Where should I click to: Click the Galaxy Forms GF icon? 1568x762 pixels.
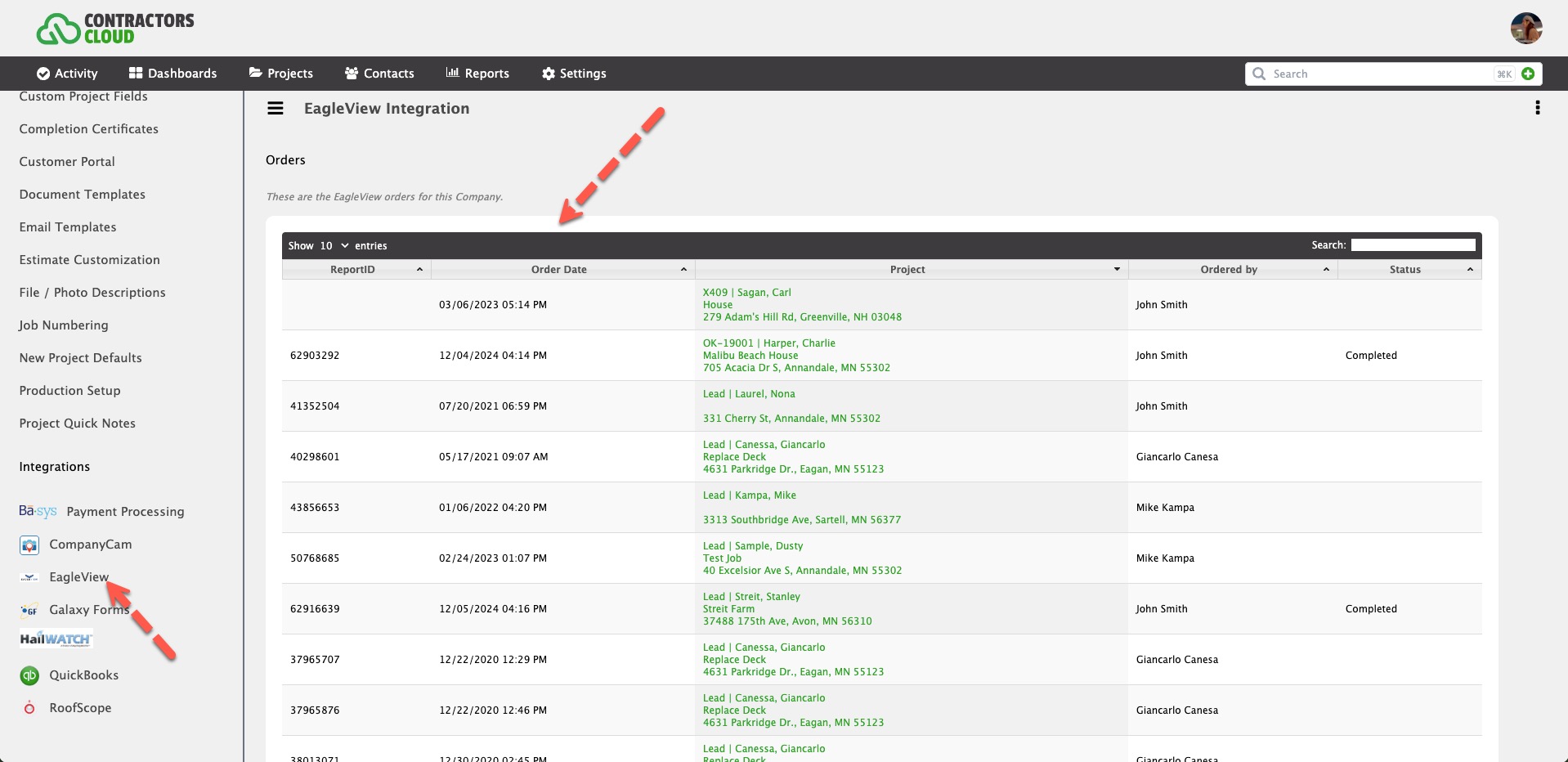29,610
